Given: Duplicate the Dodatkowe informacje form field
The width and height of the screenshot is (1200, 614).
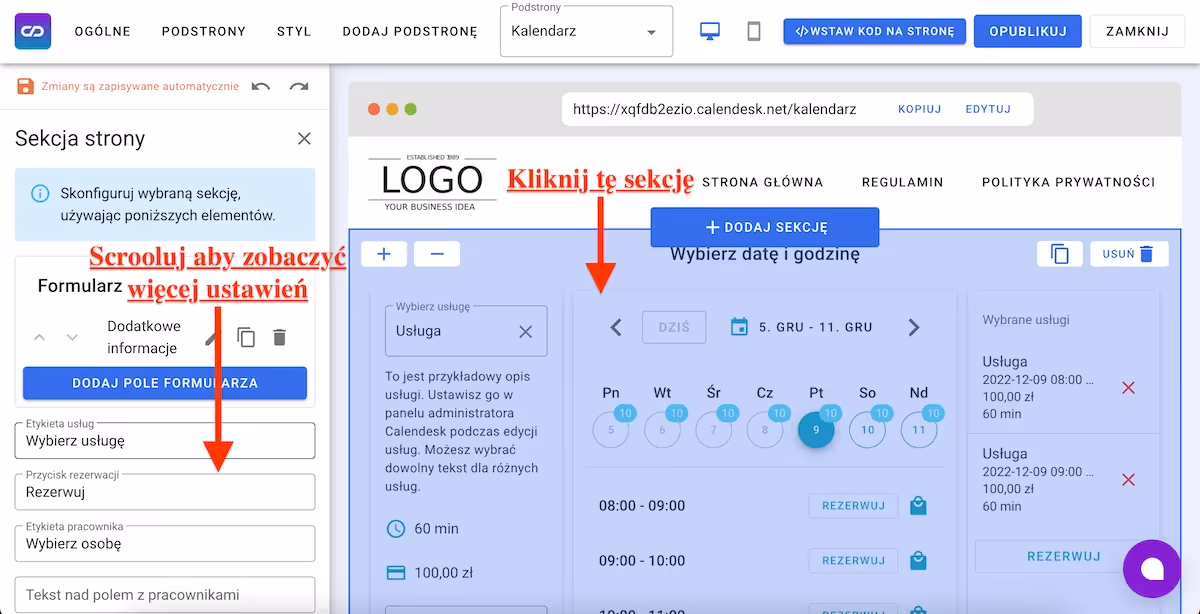Looking at the screenshot, I should click(246, 337).
